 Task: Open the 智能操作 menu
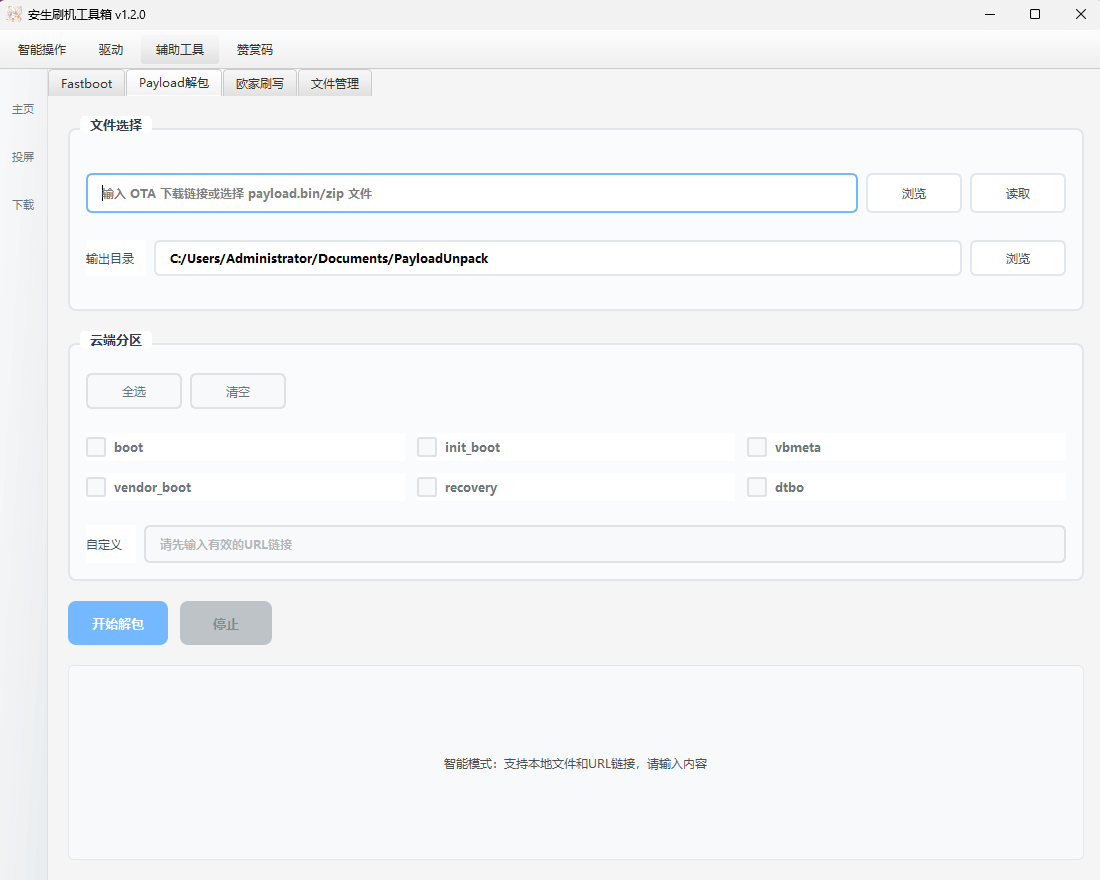[42, 49]
